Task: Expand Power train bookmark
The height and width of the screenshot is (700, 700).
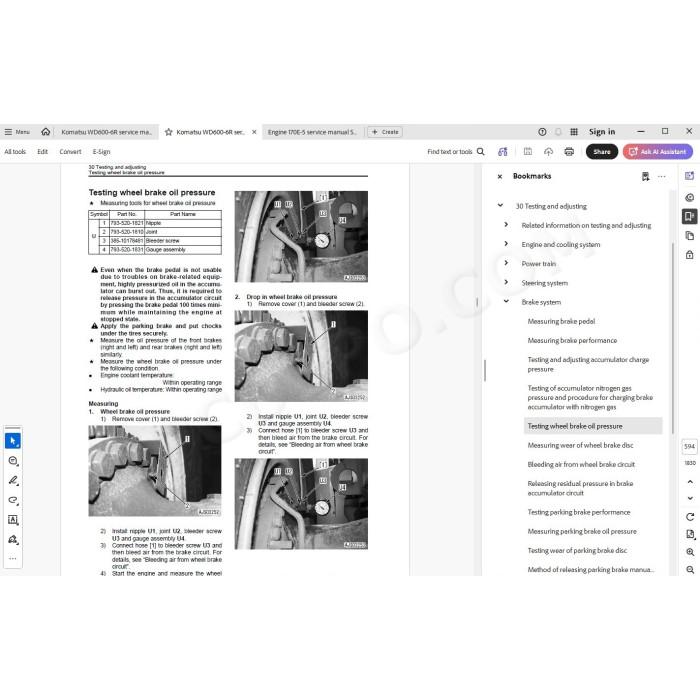Action: [506, 263]
